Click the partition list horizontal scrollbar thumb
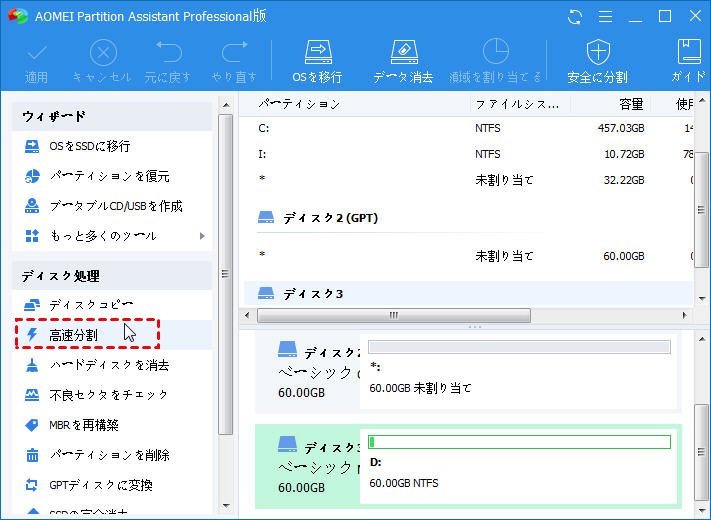This screenshot has height=520, width=711. tap(394, 315)
